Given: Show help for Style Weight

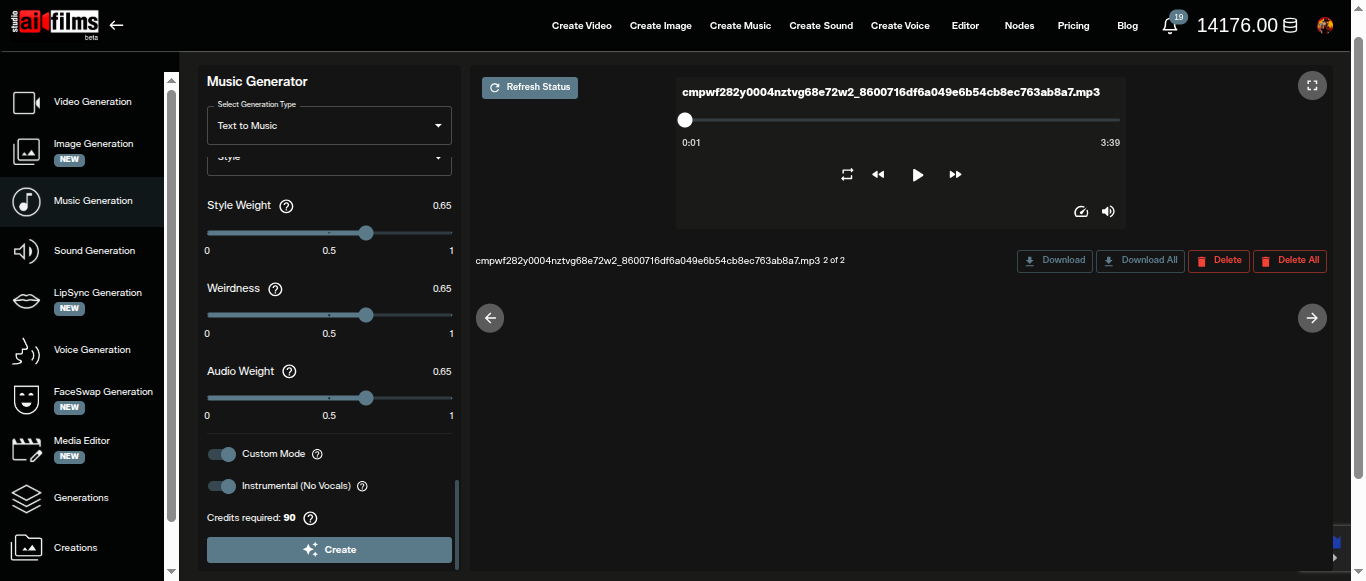Looking at the screenshot, I should click(286, 206).
